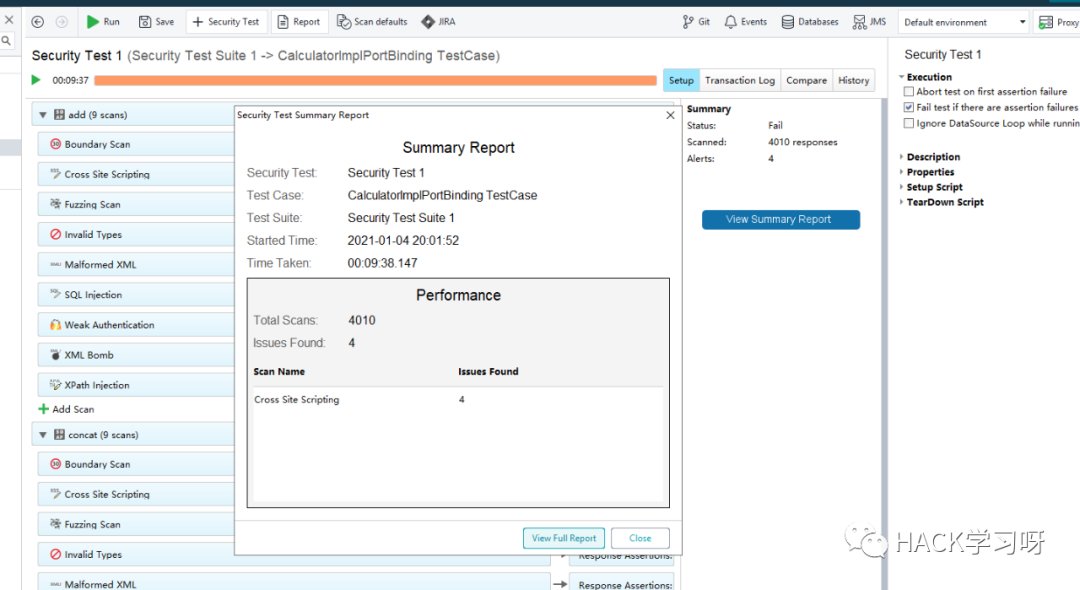Start the security test with green play button
Image resolution: width=1080 pixels, height=590 pixels.
click(x=36, y=80)
